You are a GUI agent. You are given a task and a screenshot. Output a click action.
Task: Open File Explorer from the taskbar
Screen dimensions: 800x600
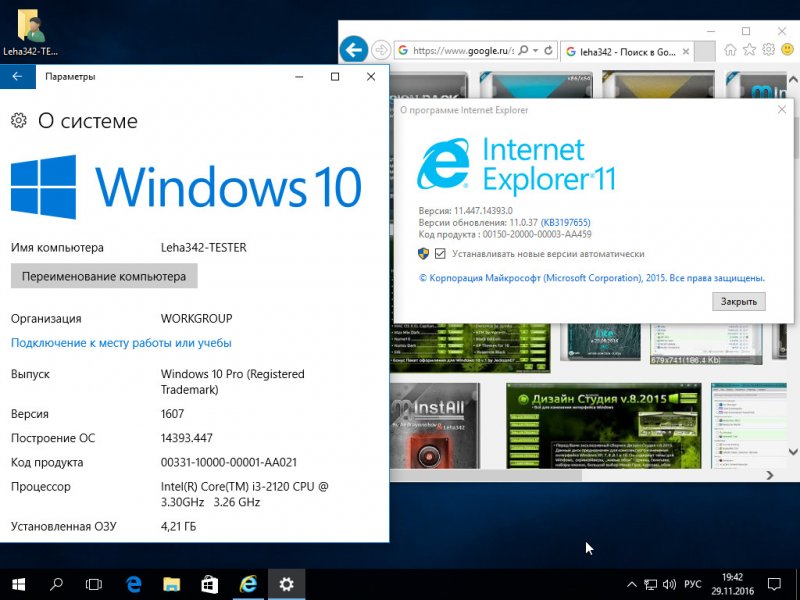[x=171, y=584]
